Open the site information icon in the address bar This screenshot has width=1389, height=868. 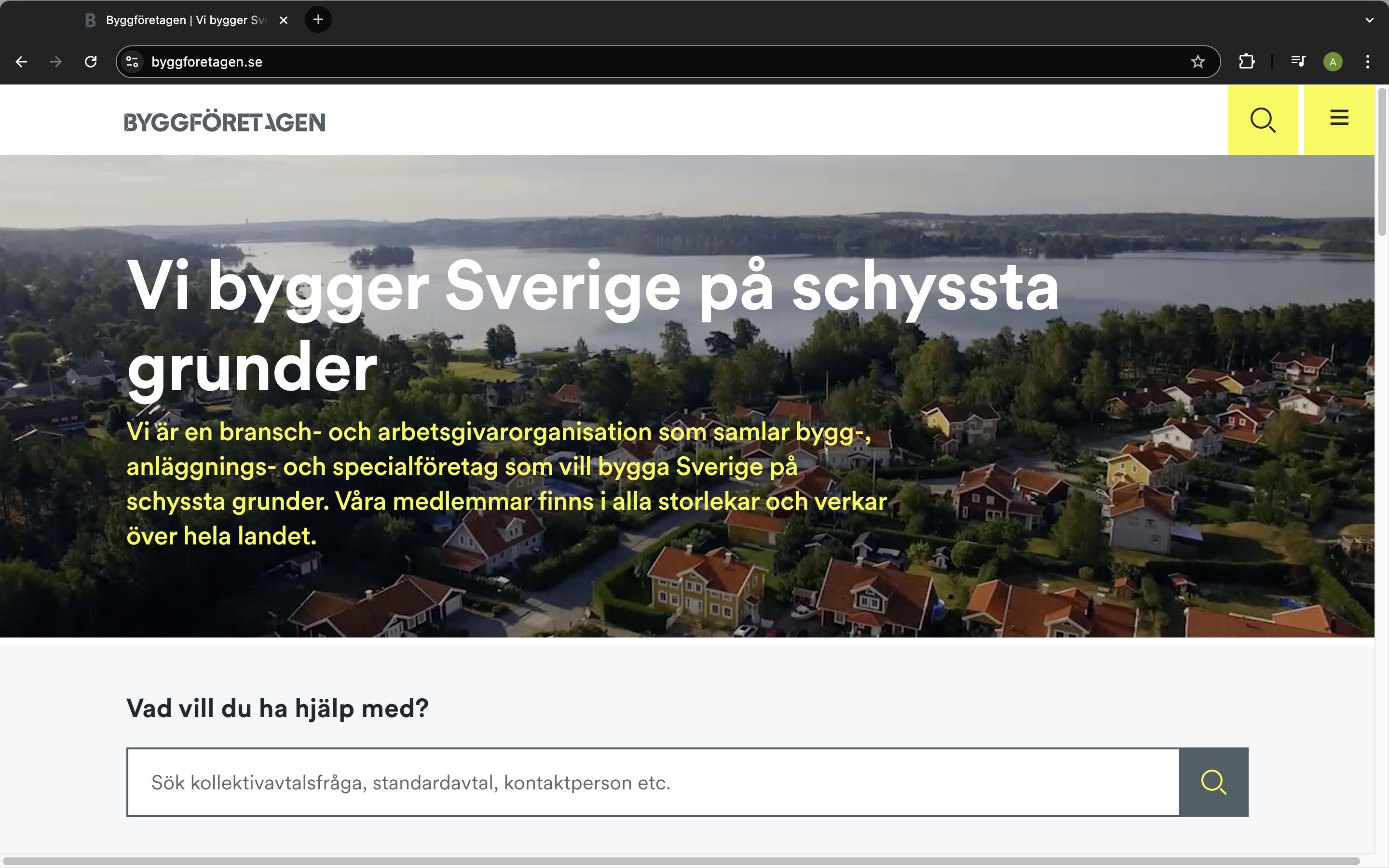[132, 61]
